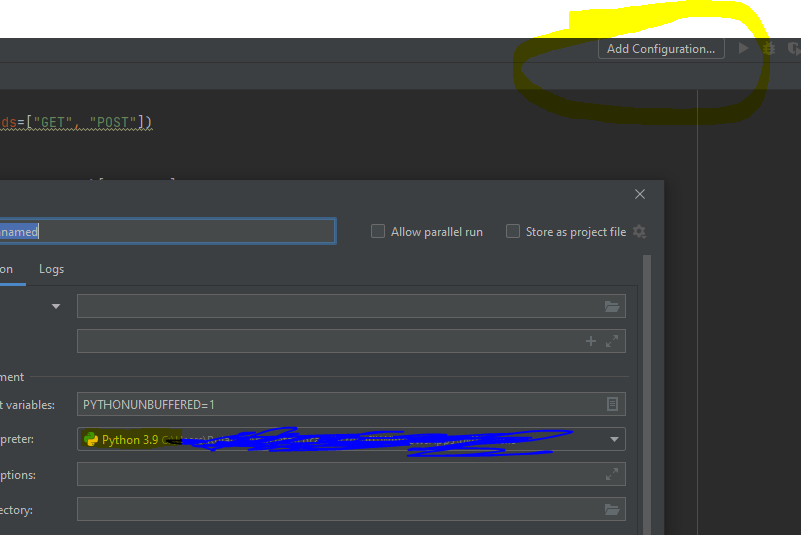Browse for script path via folder icon

(x=612, y=306)
